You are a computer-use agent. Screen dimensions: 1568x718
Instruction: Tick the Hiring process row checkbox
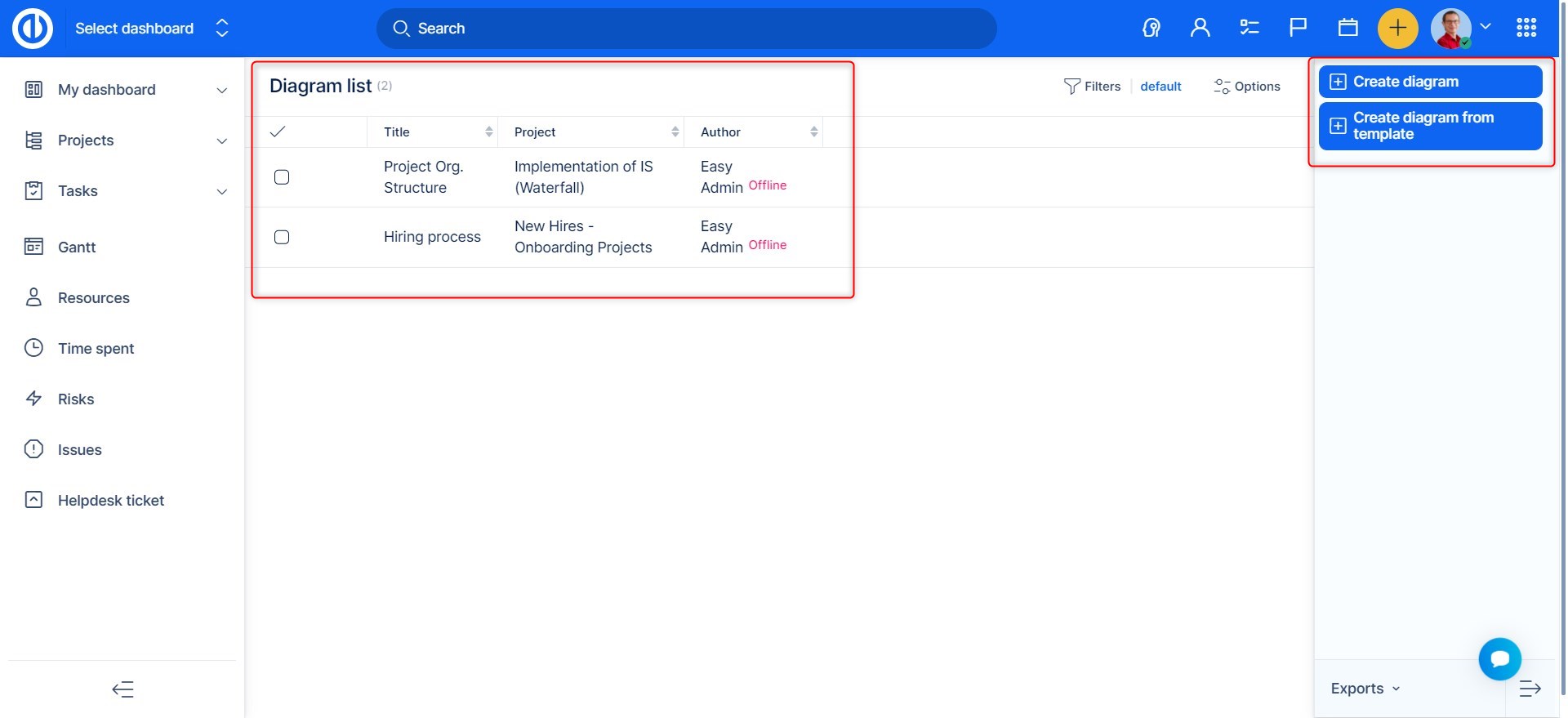pyautogui.click(x=282, y=237)
